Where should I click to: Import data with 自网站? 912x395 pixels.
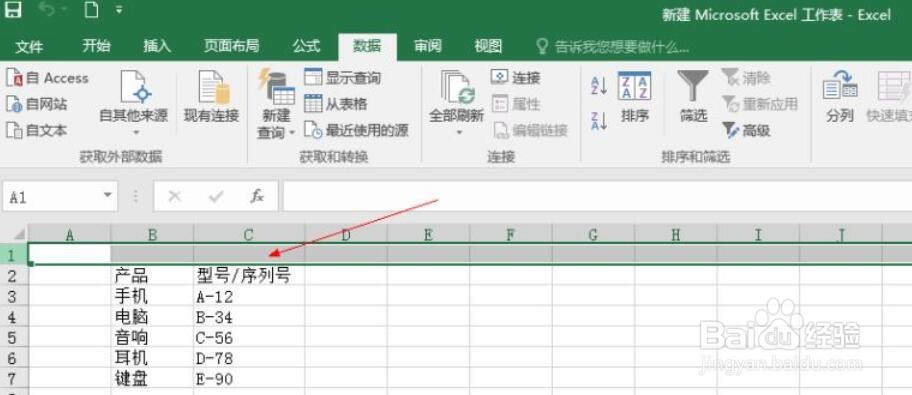37,104
